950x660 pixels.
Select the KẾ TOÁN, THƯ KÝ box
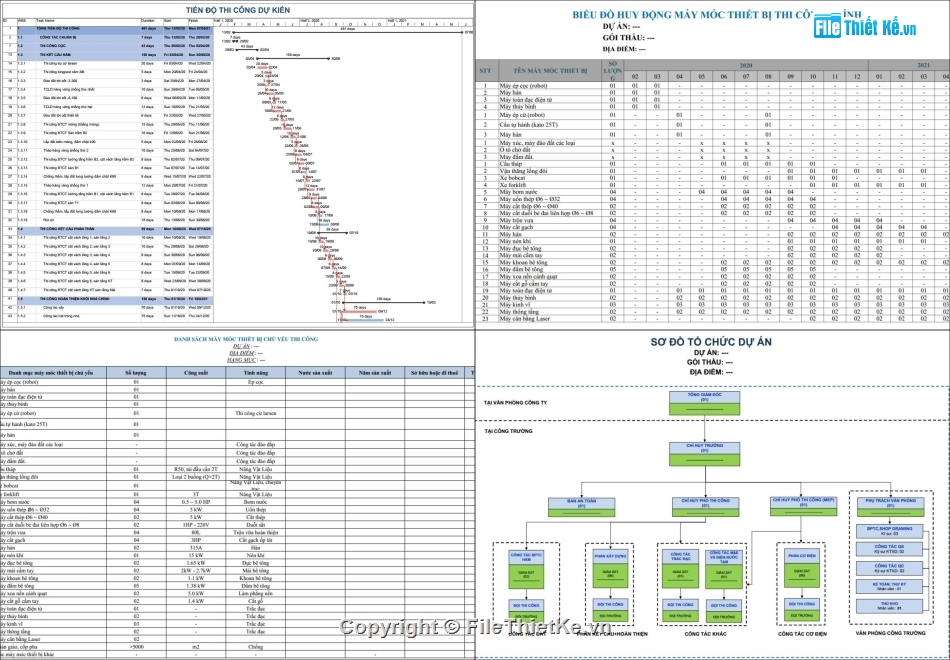[889, 587]
